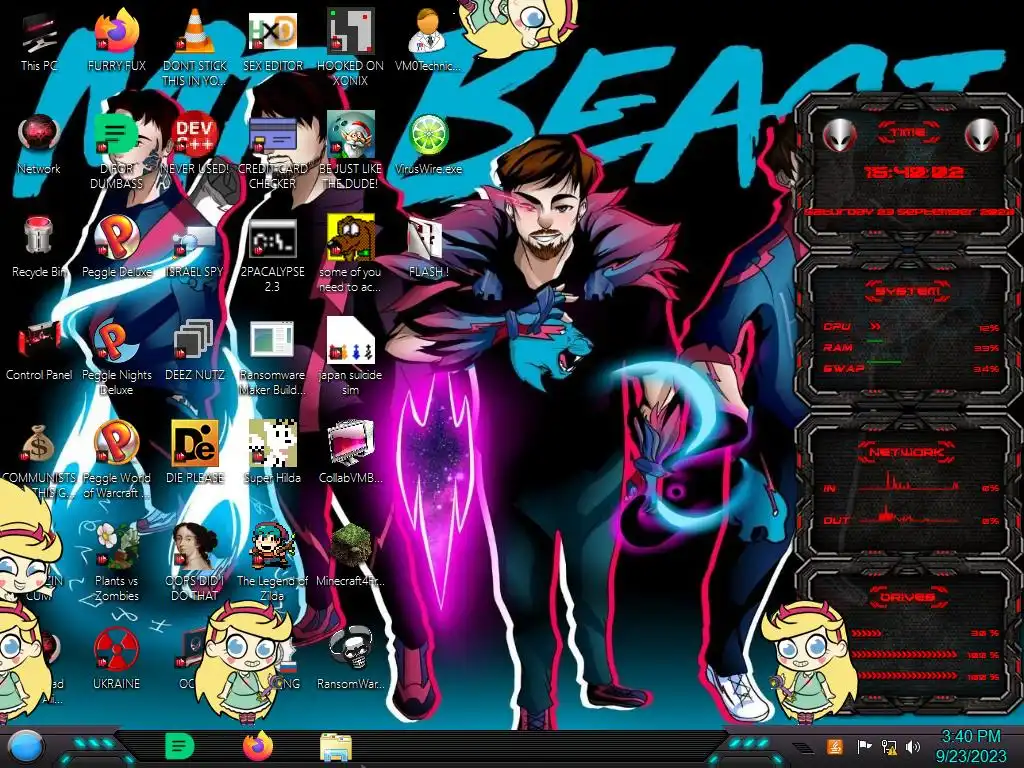
Task: Launch Super Hilda game icon
Action: coord(272,453)
